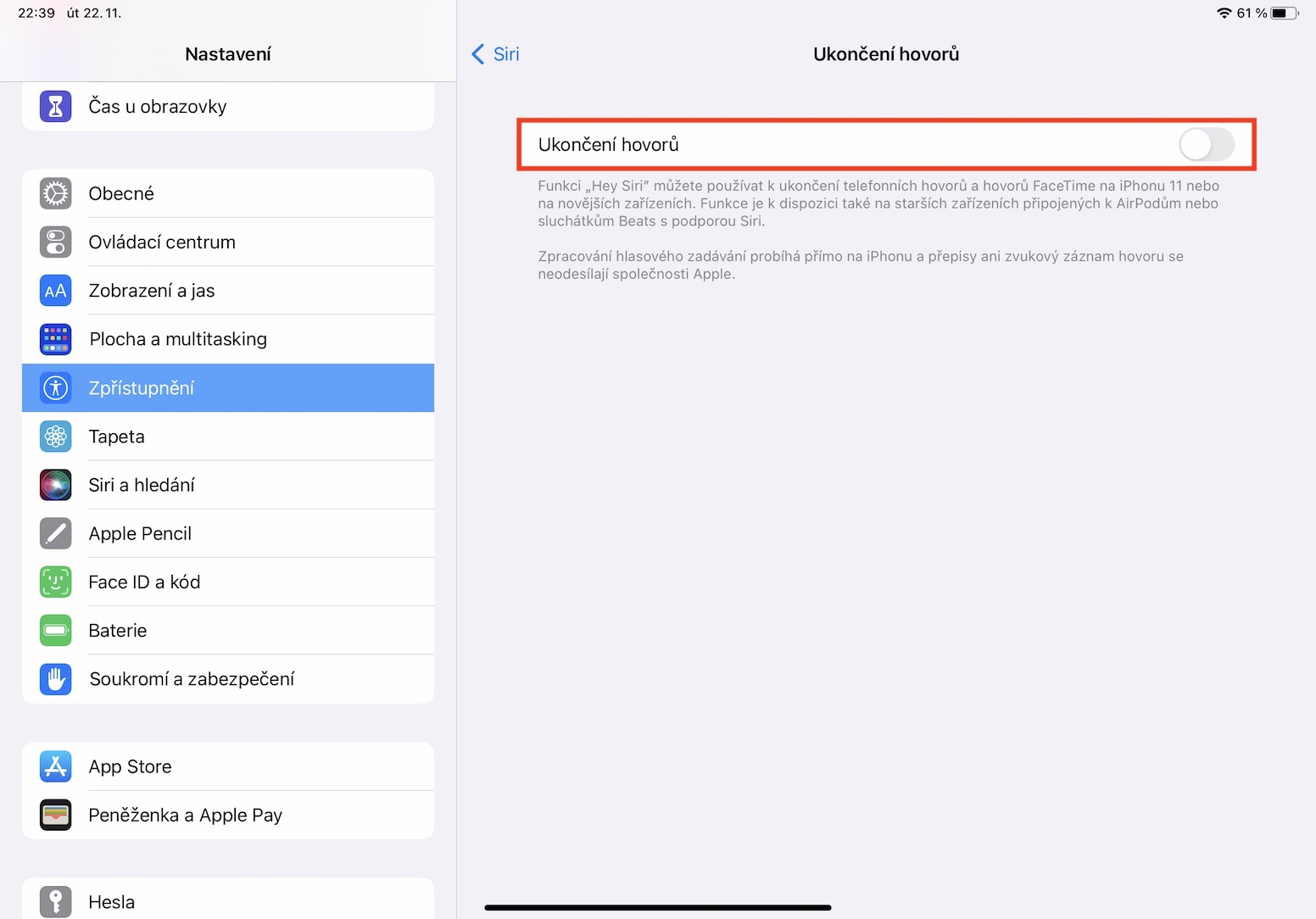Tap the Apple Pencil icon

coord(56,533)
